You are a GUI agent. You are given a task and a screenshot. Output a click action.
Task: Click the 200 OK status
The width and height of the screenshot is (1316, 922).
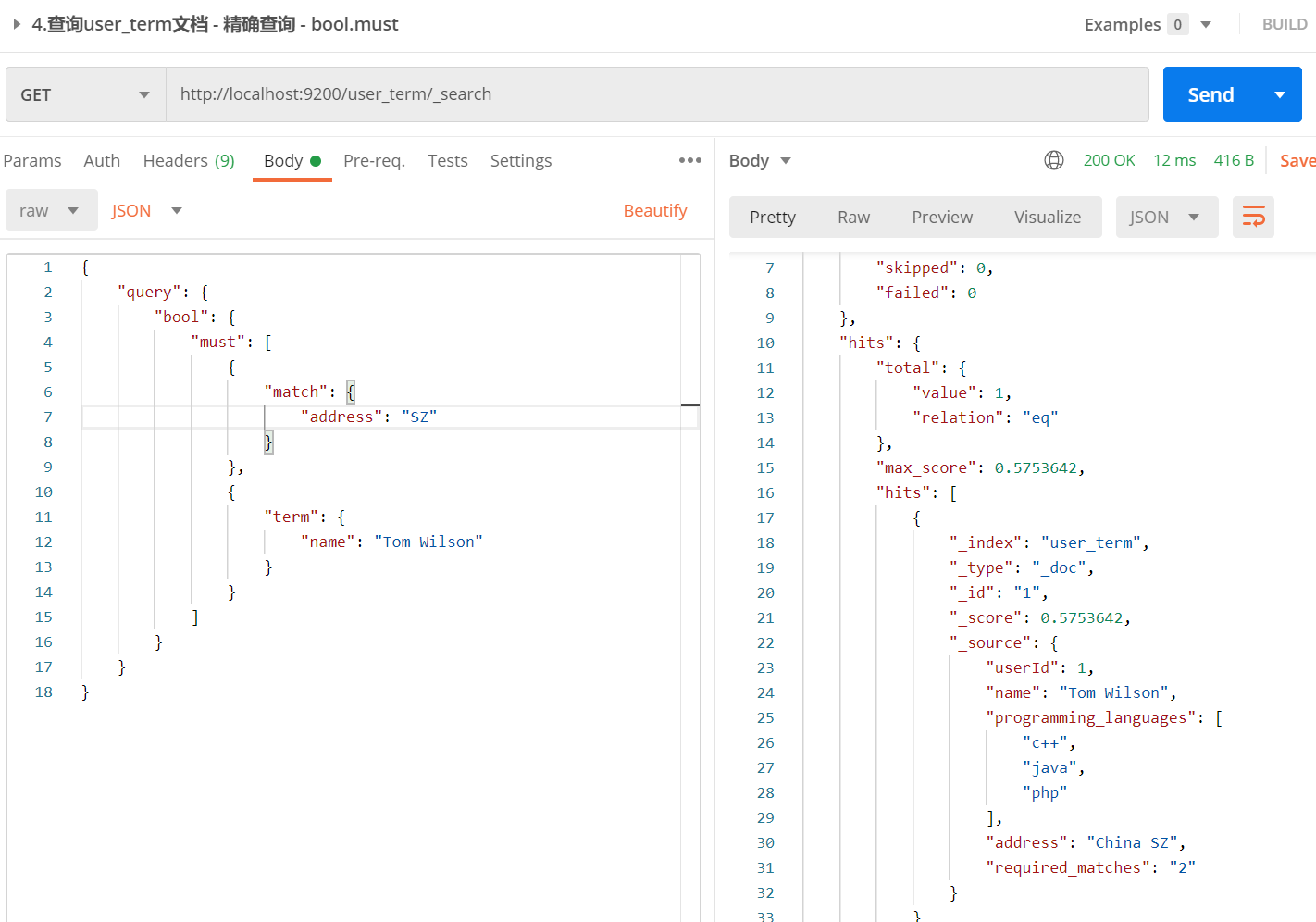point(1109,160)
